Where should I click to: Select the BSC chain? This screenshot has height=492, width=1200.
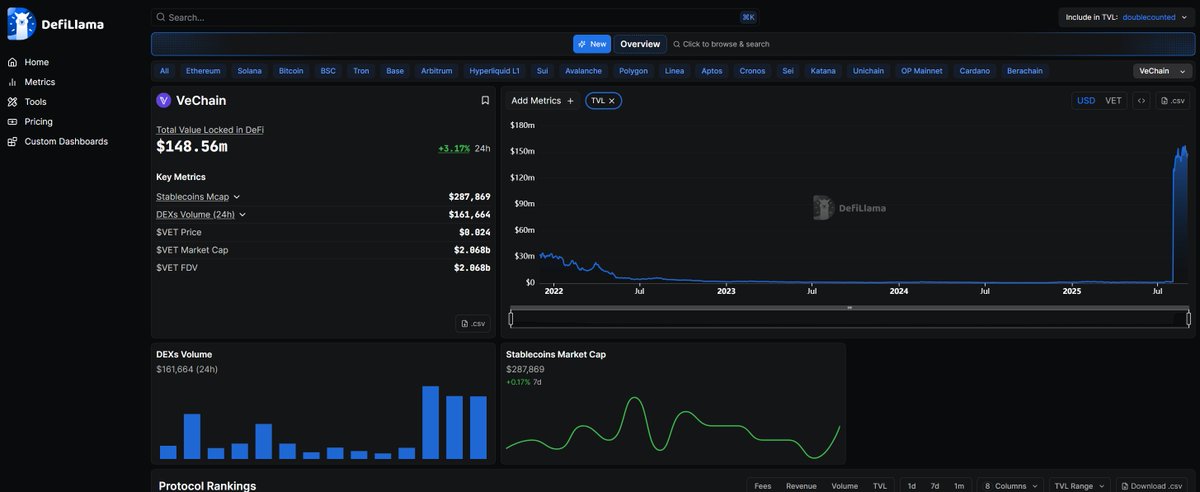click(328, 71)
